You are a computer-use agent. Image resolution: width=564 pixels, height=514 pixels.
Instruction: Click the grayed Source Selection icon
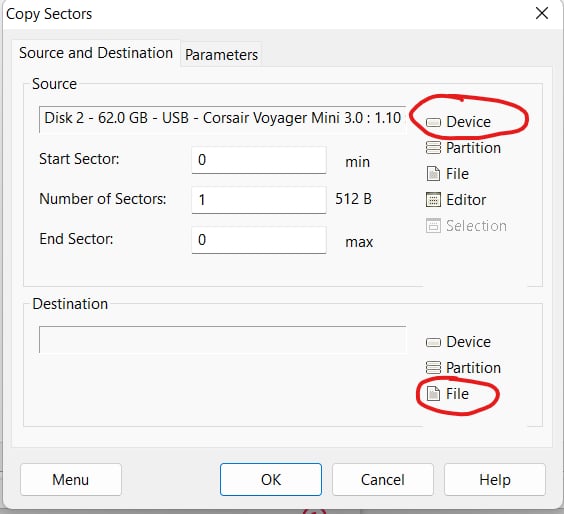(x=433, y=226)
